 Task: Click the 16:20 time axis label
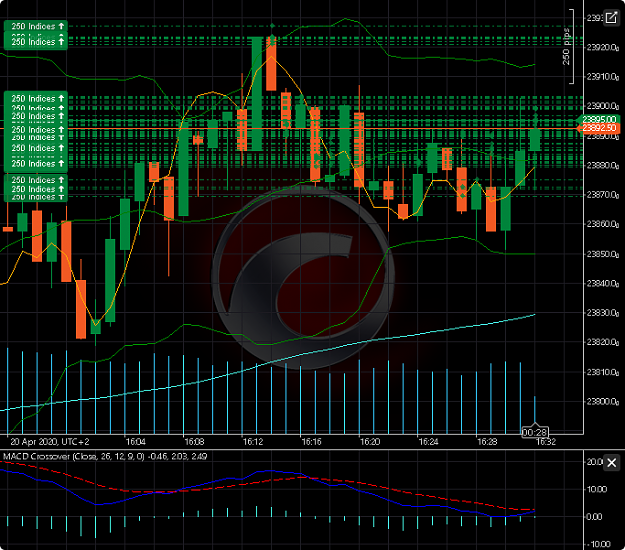coord(370,442)
